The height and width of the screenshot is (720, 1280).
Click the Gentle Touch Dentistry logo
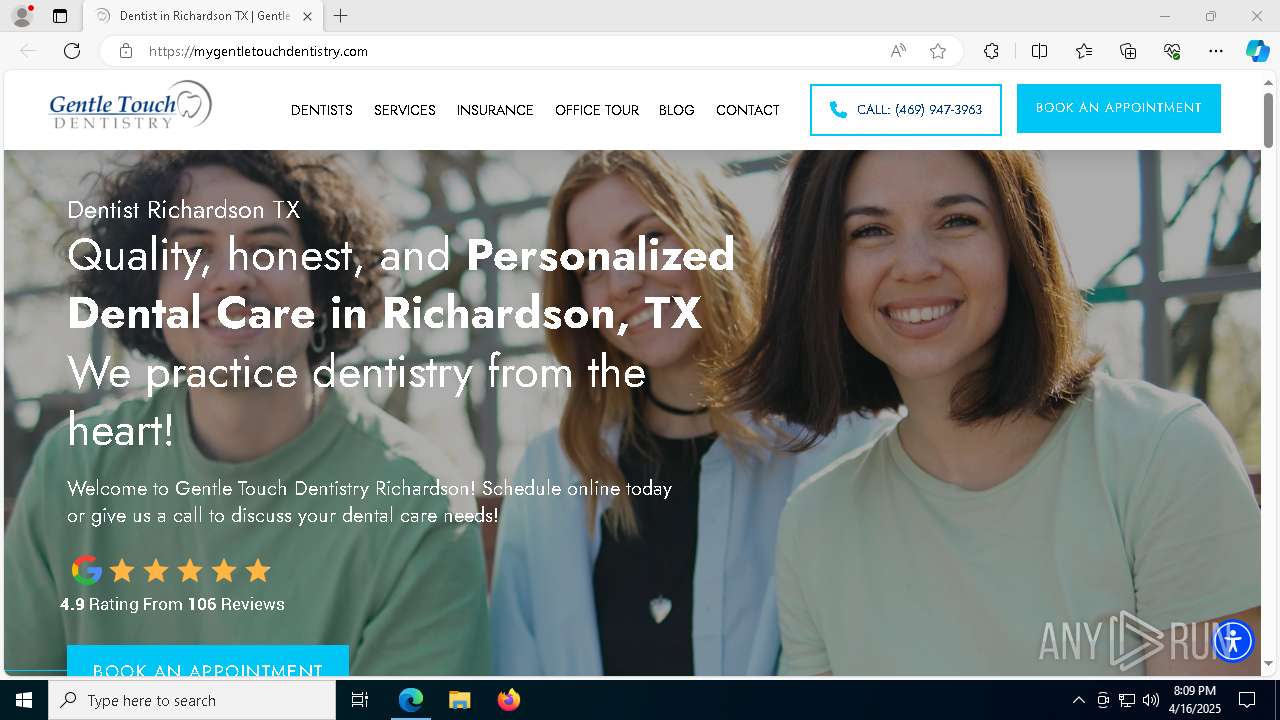130,106
